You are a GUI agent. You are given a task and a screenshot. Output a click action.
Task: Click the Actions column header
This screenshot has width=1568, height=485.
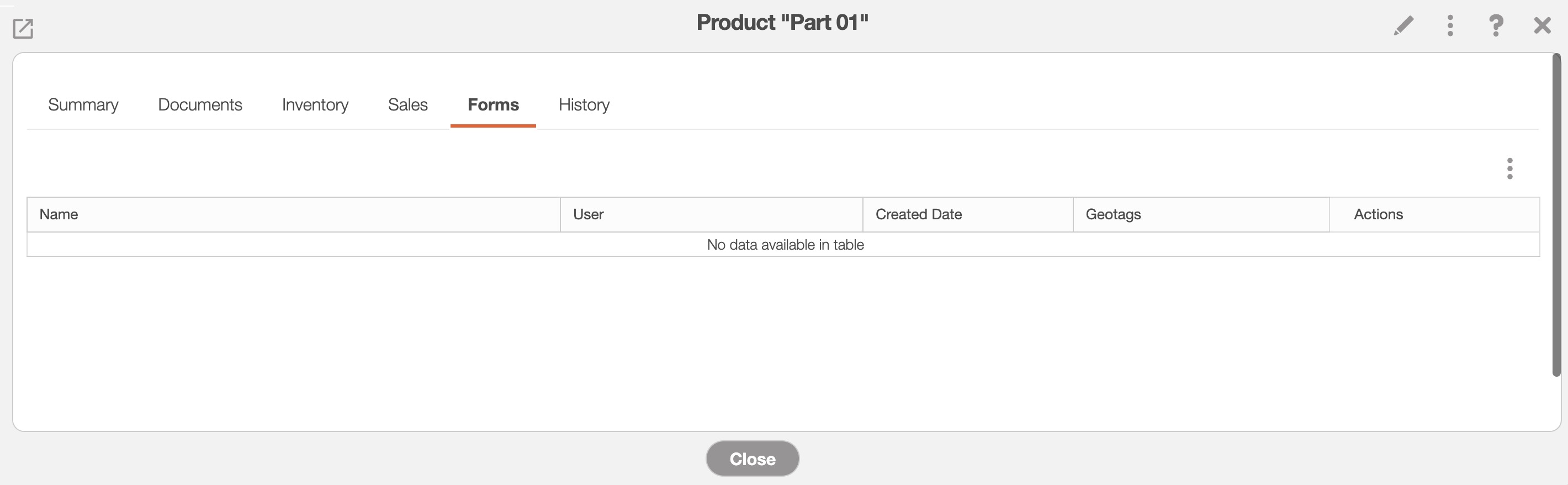[x=1378, y=214]
